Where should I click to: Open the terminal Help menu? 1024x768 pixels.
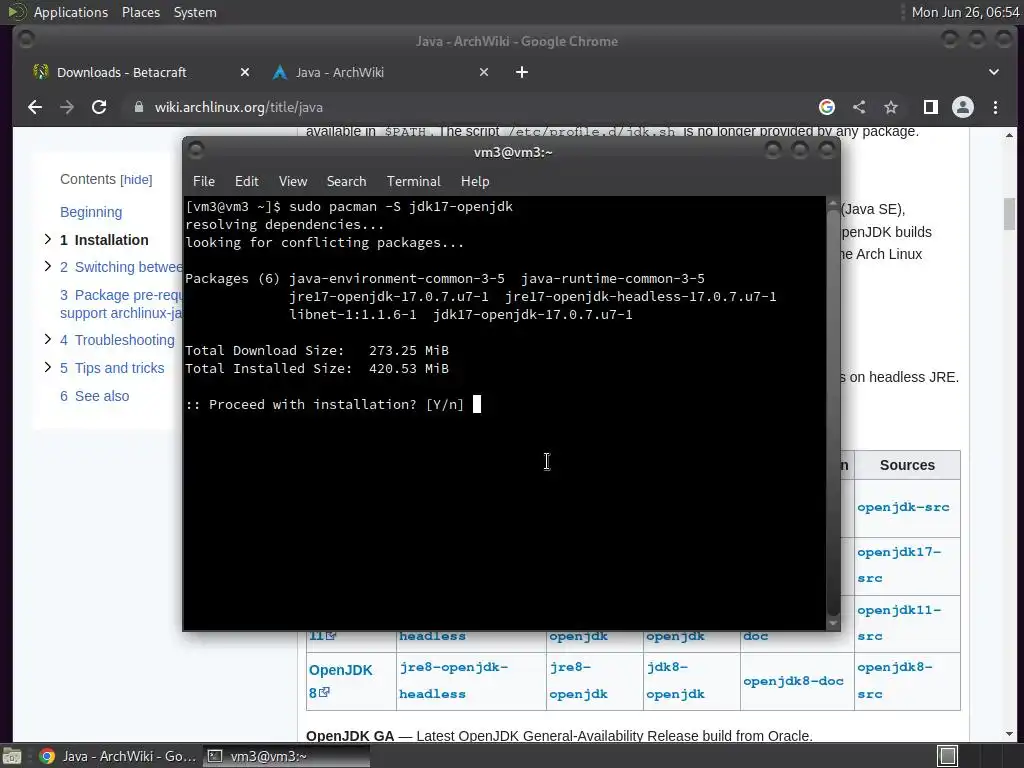(x=475, y=182)
